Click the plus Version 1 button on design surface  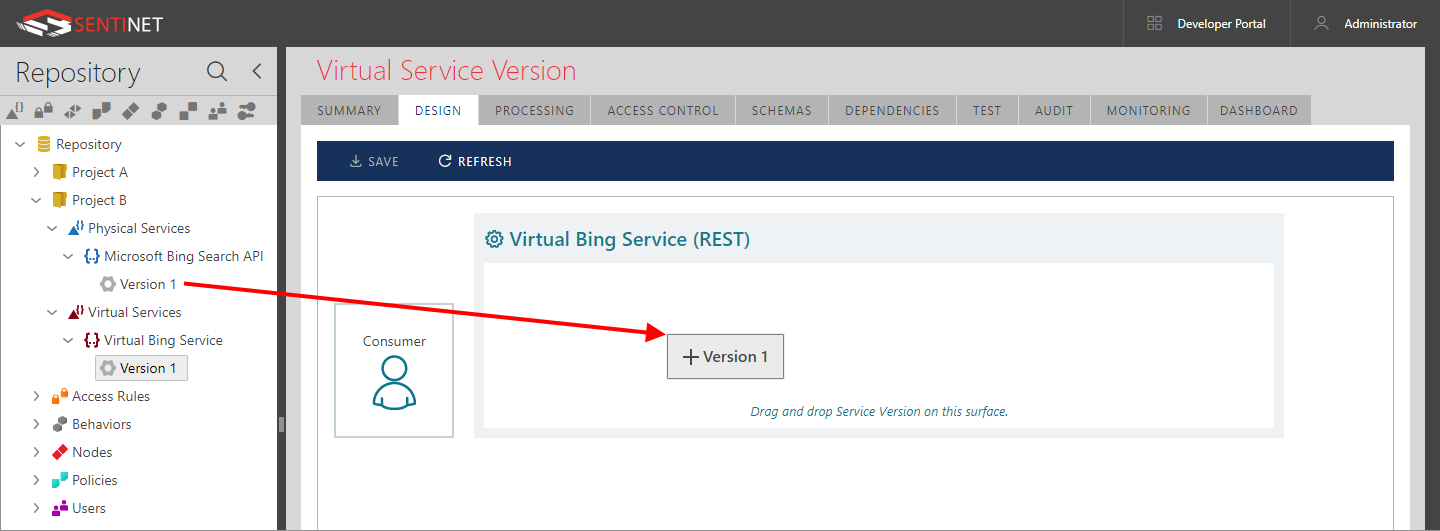click(x=725, y=357)
